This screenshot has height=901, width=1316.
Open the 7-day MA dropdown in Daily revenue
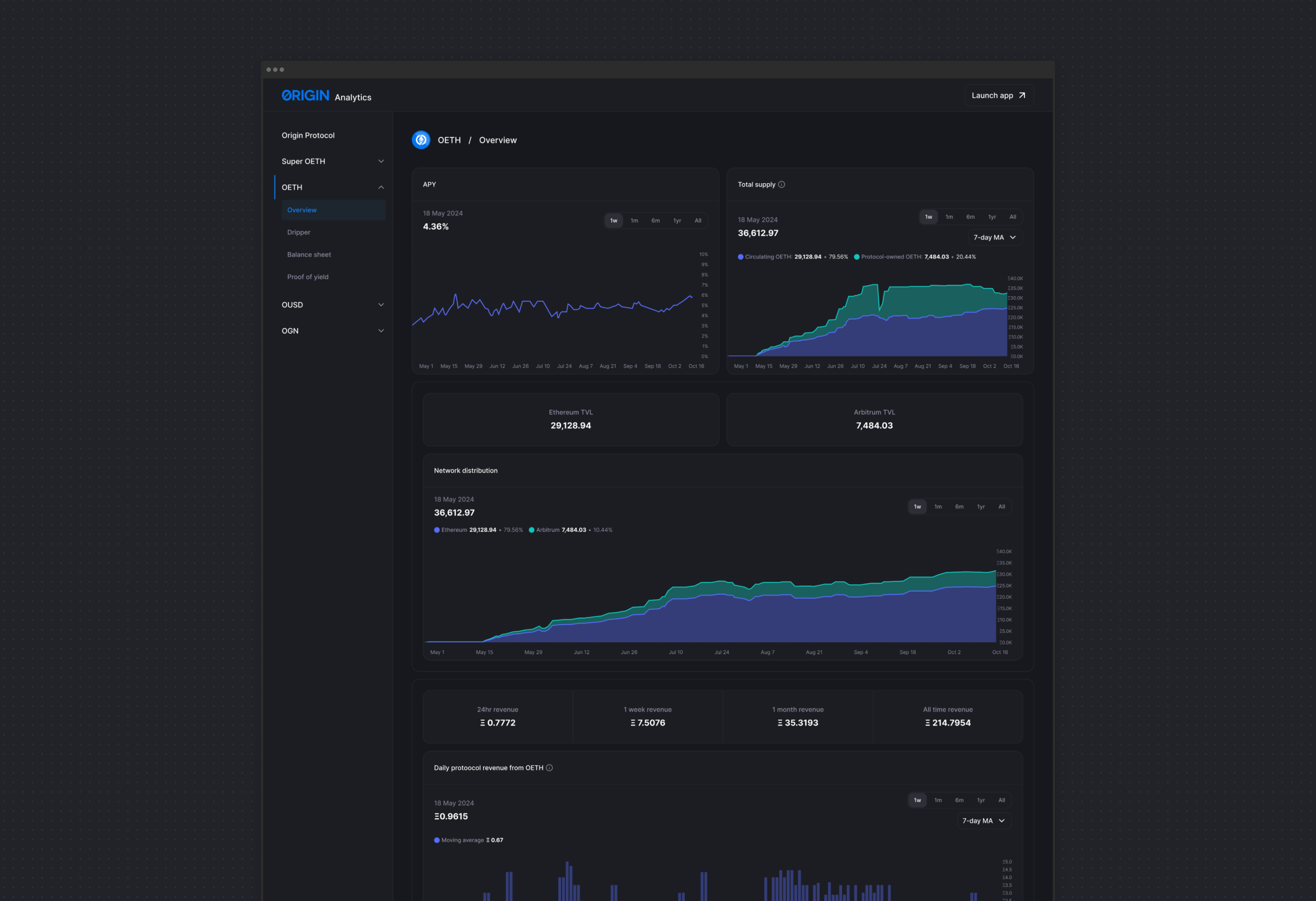click(x=984, y=820)
